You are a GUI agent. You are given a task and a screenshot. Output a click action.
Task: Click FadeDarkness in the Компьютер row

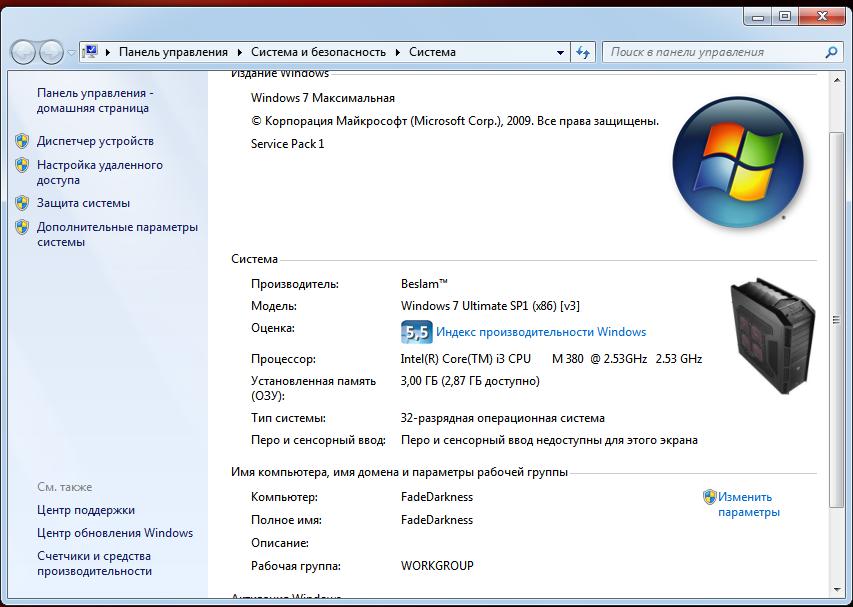[437, 497]
